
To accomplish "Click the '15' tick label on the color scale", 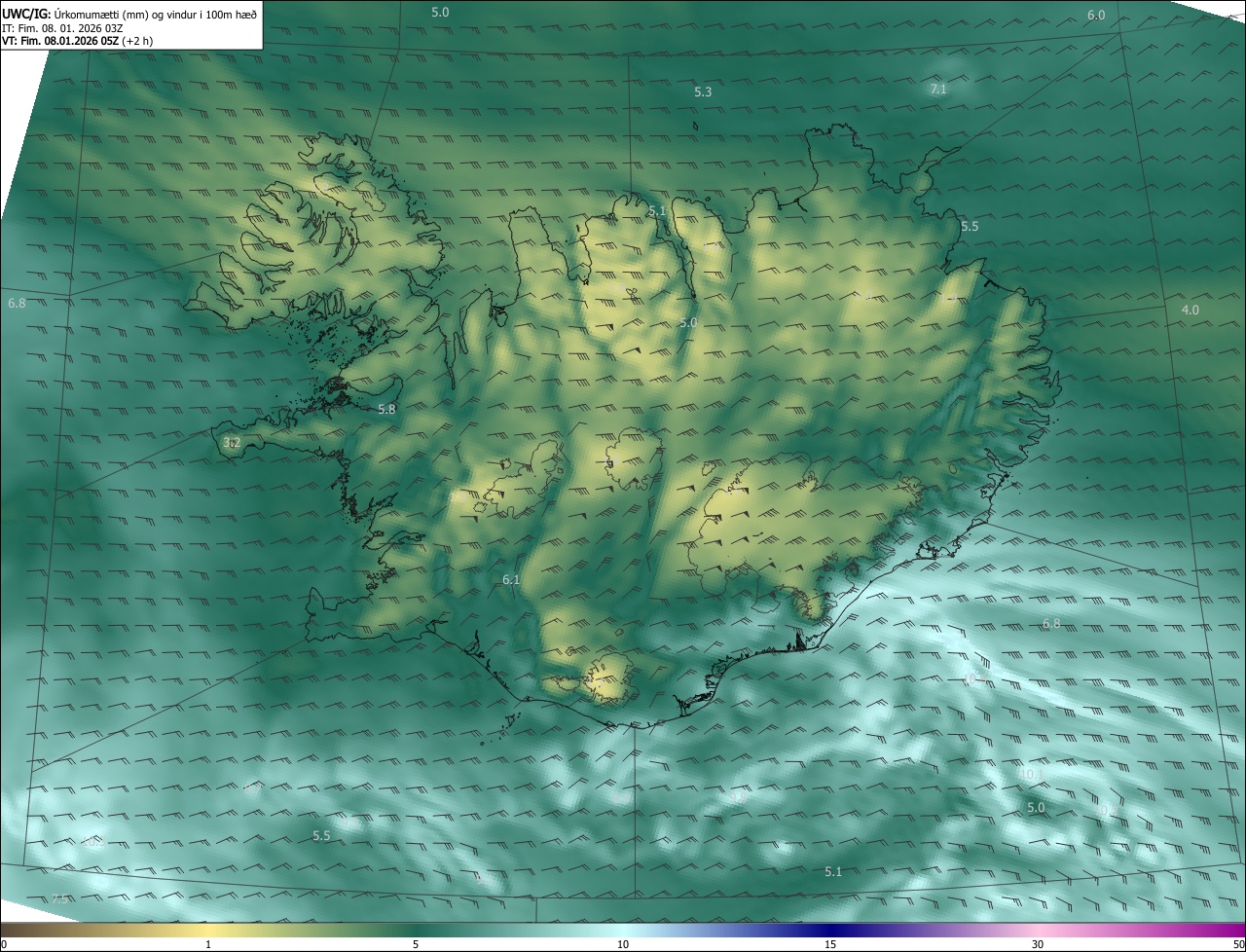I will [x=830, y=944].
